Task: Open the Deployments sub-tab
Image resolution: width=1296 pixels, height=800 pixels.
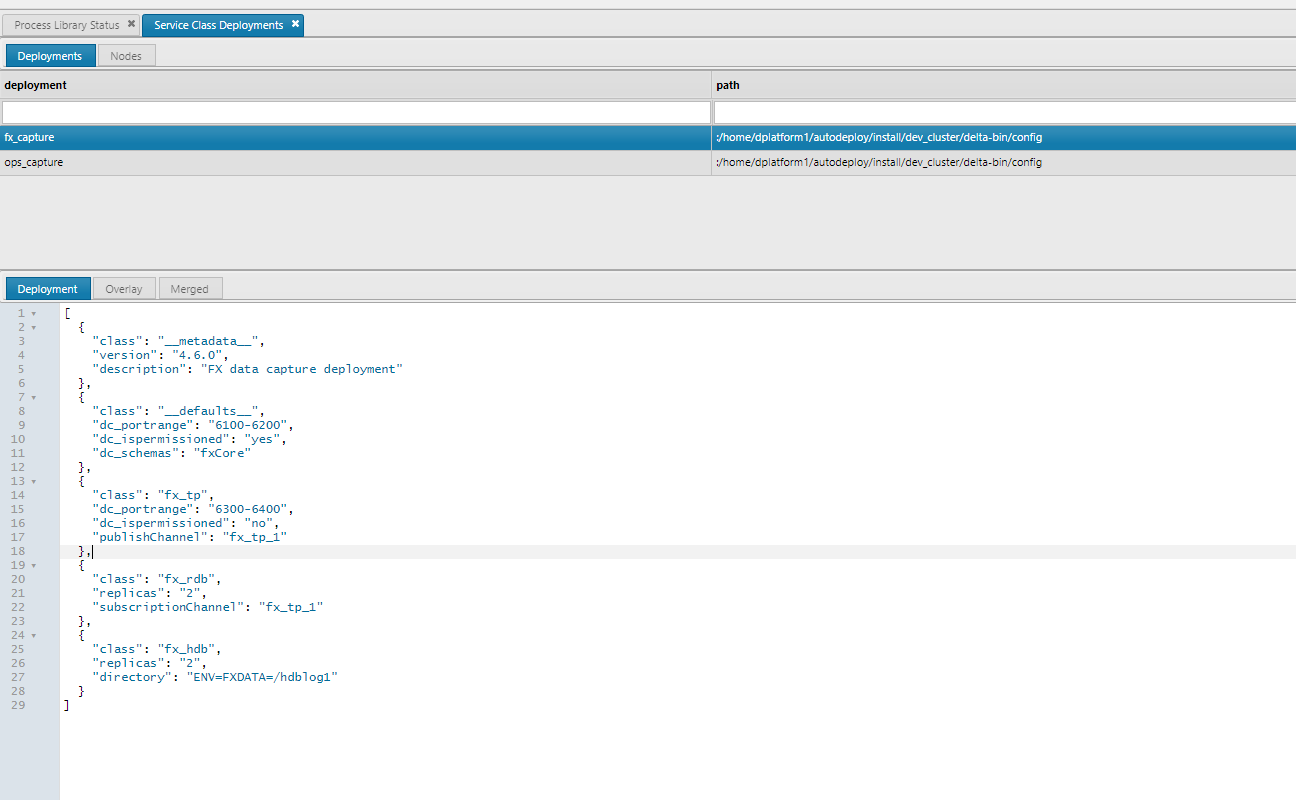Action: pos(50,56)
